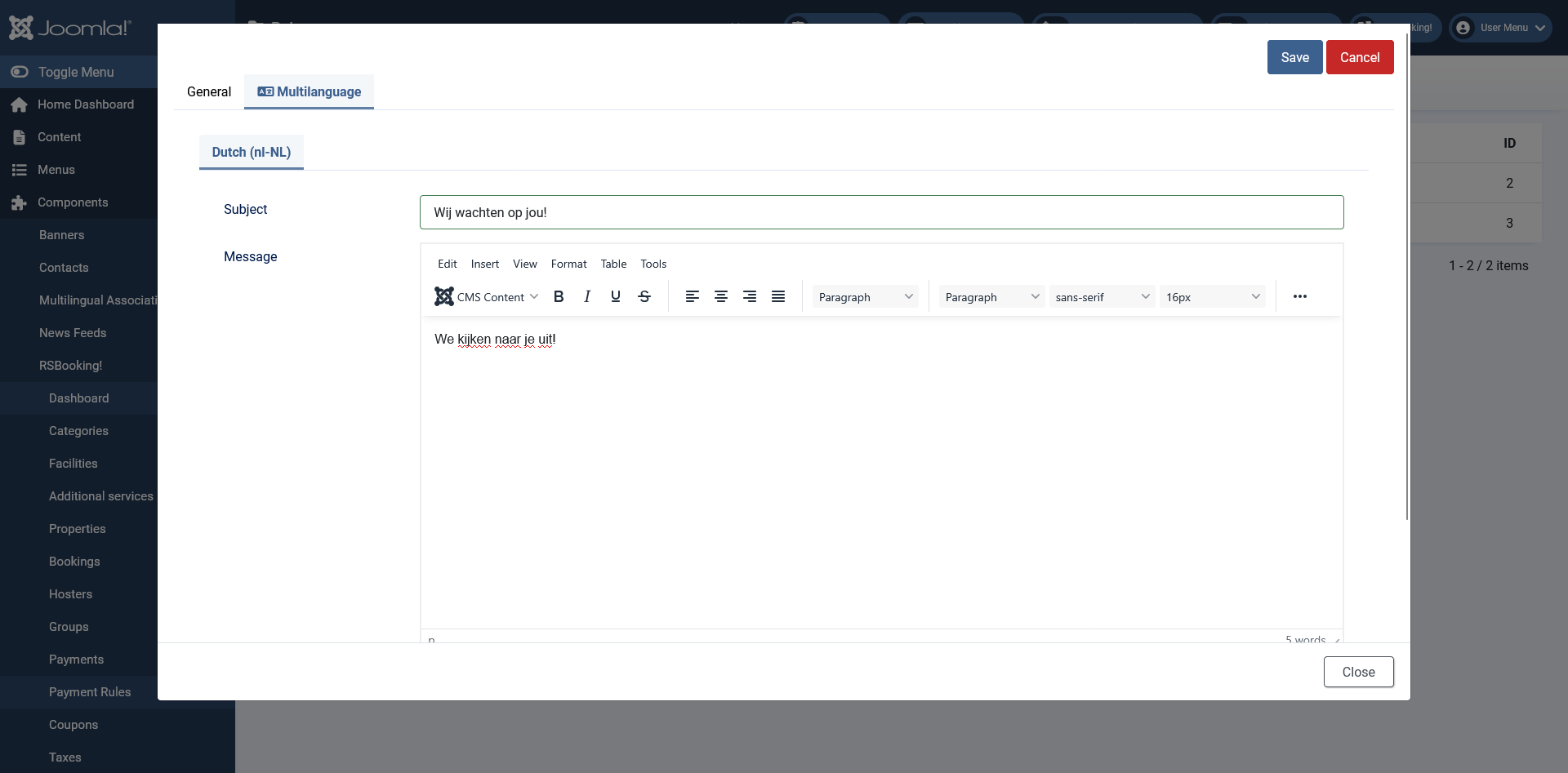Go to Home Dashboard
1568x773 pixels.
[78, 104]
